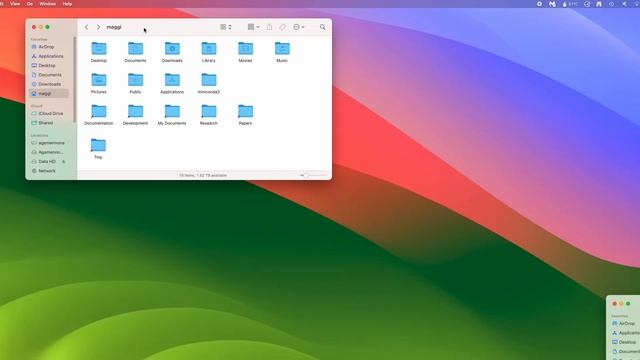Select the miniconda3 folder
Viewport: 640px width, 360px height.
pyautogui.click(x=209, y=83)
